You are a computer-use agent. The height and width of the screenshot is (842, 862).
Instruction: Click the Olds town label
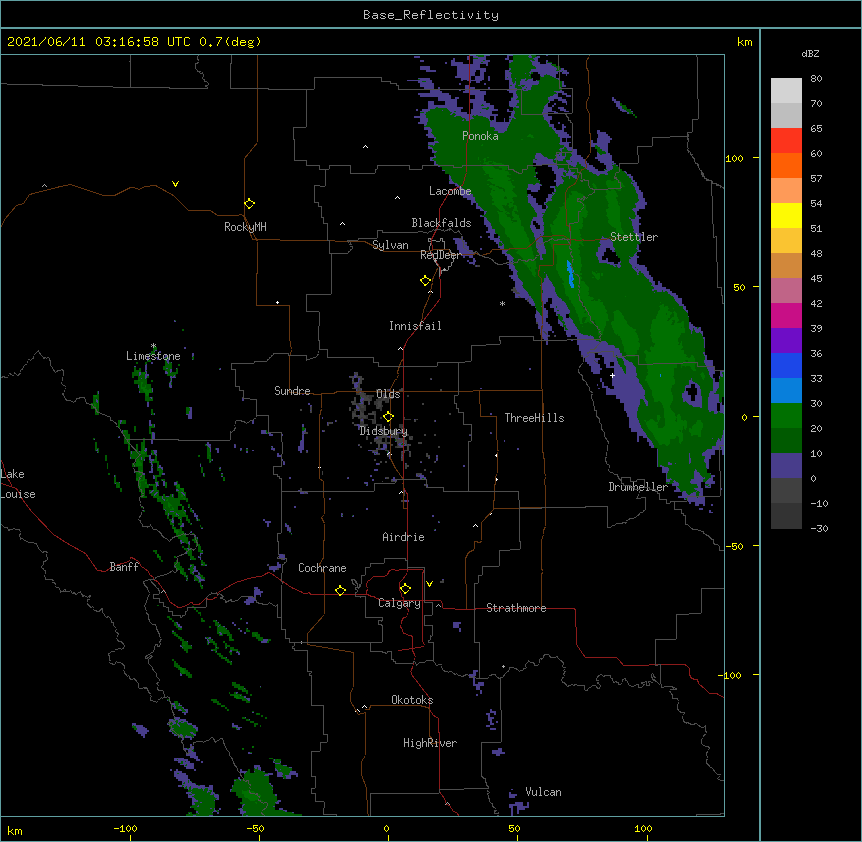click(x=388, y=394)
